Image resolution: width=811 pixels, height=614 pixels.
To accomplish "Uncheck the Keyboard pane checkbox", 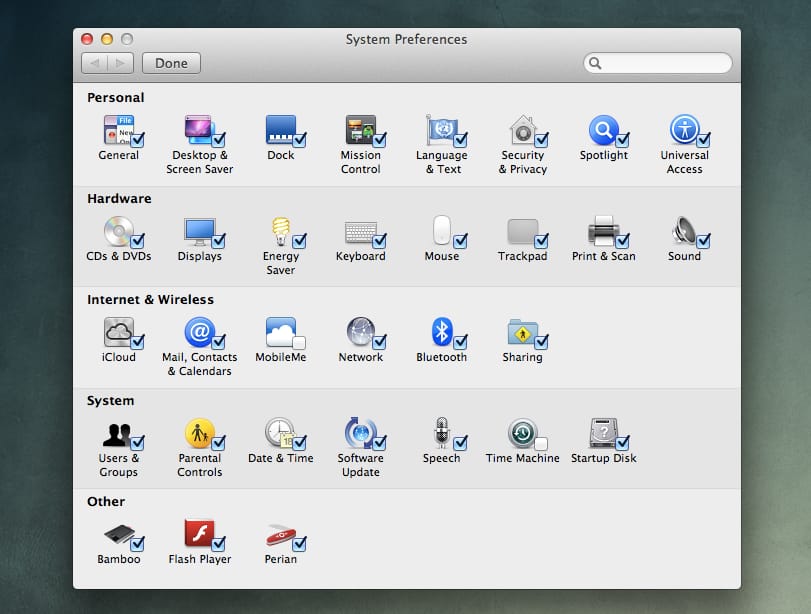I will [379, 241].
